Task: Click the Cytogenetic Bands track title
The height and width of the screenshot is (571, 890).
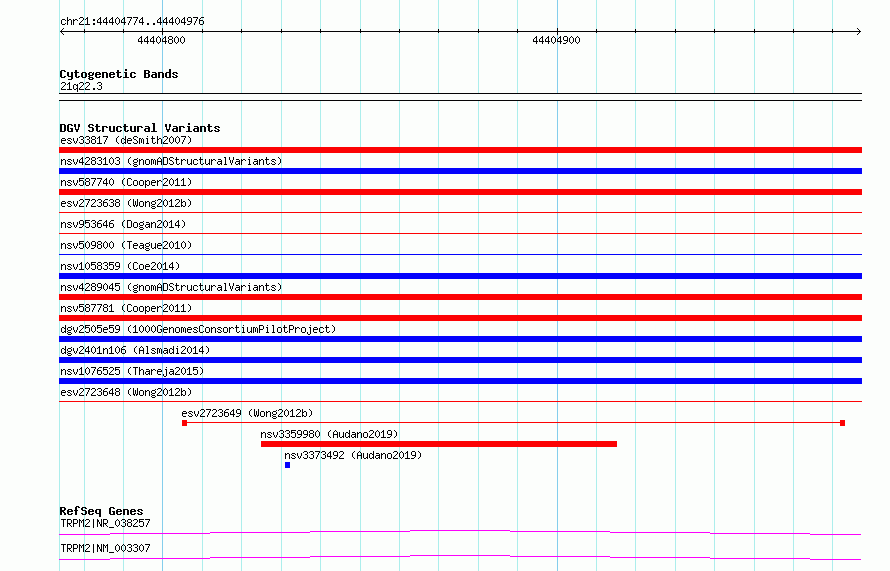Action: (x=119, y=74)
